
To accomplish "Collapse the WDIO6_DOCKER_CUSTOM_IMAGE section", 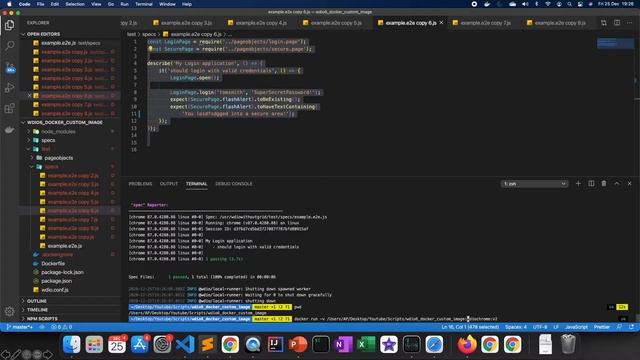I will (x=64, y=122).
